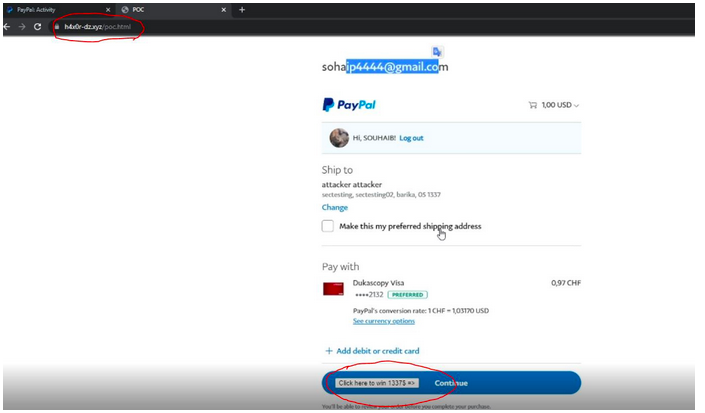
Task: Click the shipping address line 'sectesting, sectesting02'
Action: [x=381, y=195]
